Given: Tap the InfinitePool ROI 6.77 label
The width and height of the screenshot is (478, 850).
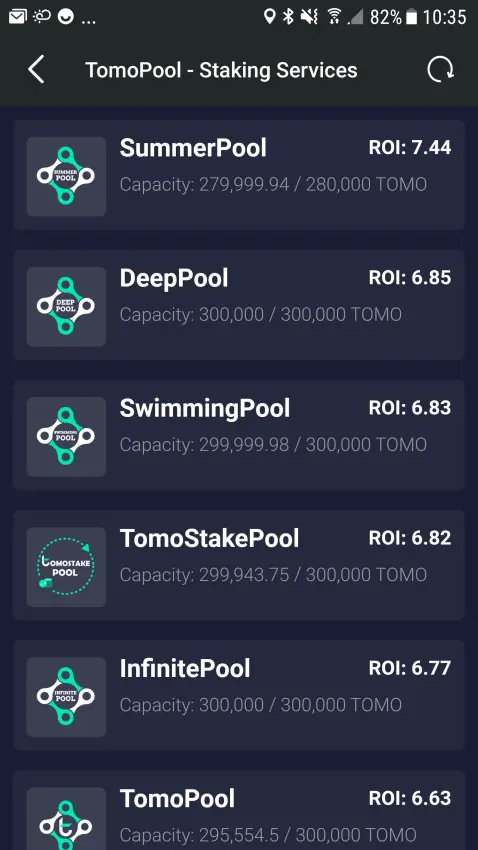Looking at the screenshot, I should tap(410, 668).
